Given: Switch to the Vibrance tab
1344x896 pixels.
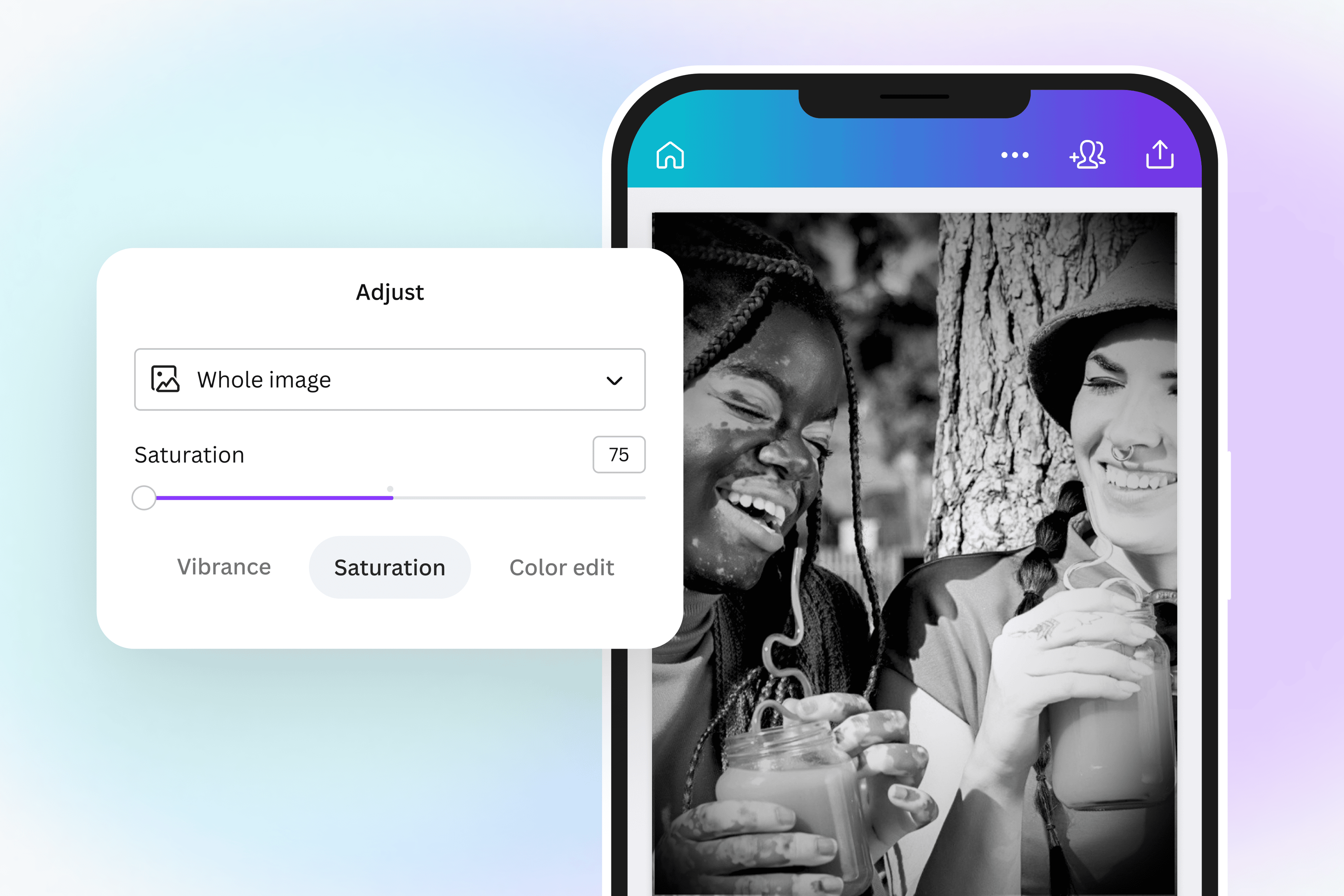Looking at the screenshot, I should click(x=224, y=567).
